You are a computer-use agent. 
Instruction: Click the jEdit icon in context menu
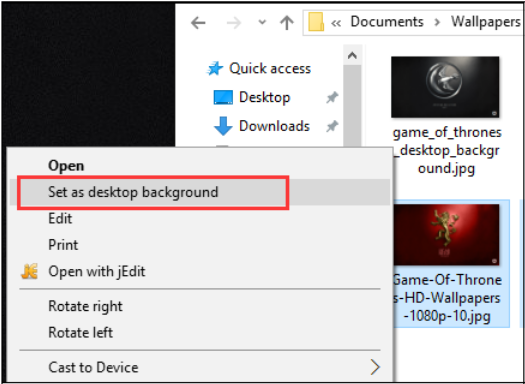click(29, 271)
